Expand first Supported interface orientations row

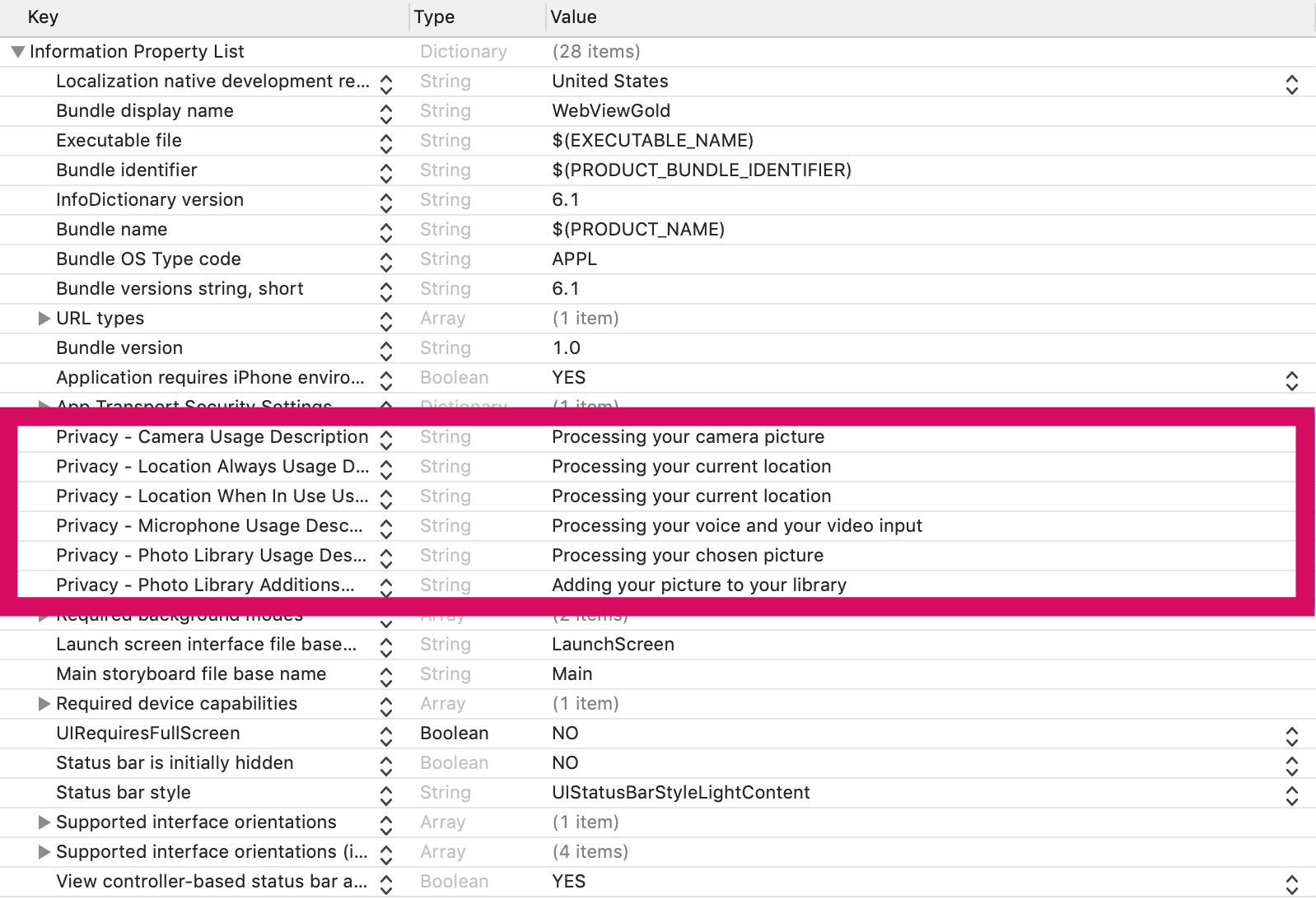click(x=44, y=822)
